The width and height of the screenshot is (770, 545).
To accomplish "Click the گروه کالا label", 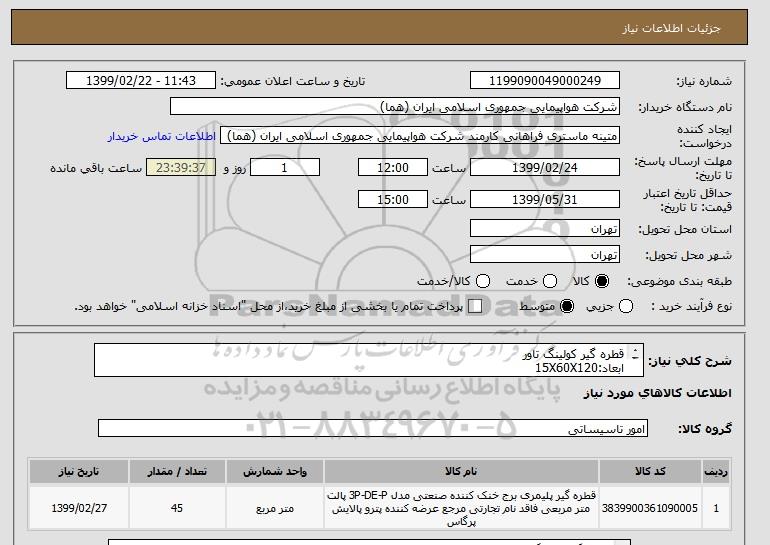I will (705, 429).
